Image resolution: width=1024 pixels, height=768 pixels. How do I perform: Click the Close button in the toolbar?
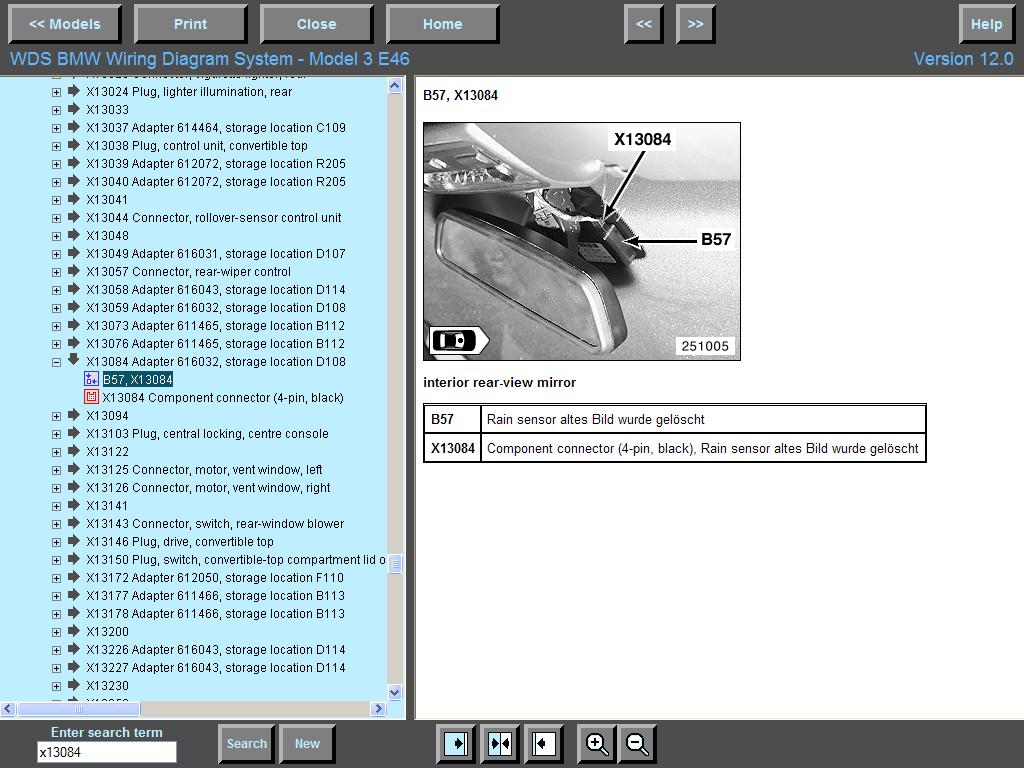tap(317, 24)
